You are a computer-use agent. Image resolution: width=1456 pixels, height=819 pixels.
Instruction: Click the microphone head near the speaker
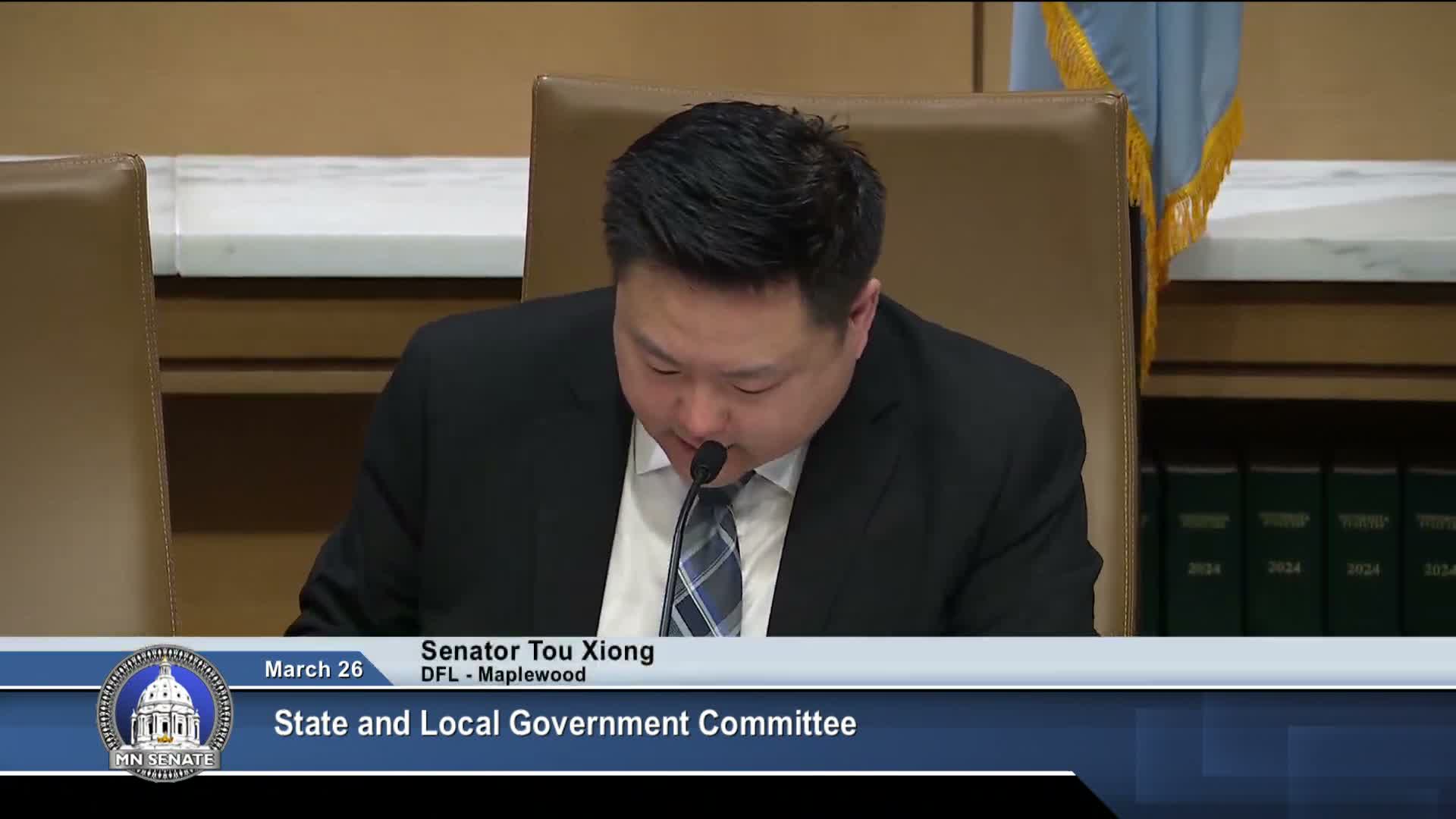click(709, 460)
